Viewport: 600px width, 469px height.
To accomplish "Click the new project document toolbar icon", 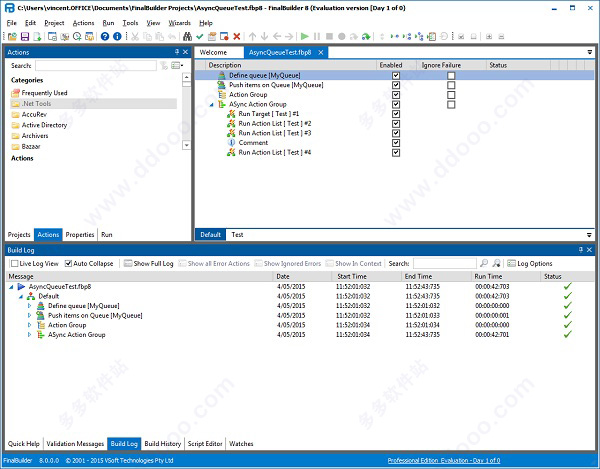I will [37, 36].
